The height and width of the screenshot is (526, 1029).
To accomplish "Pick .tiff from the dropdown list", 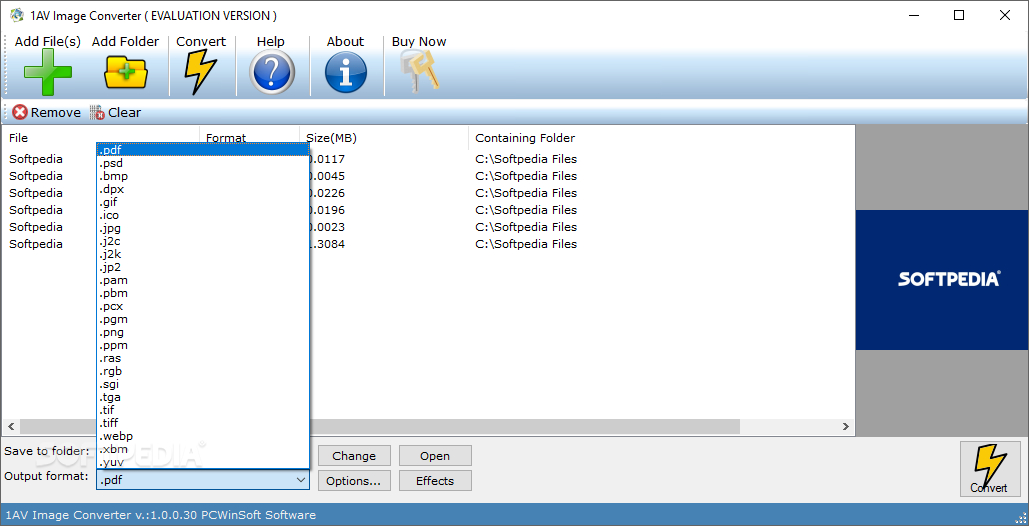I will [203, 423].
